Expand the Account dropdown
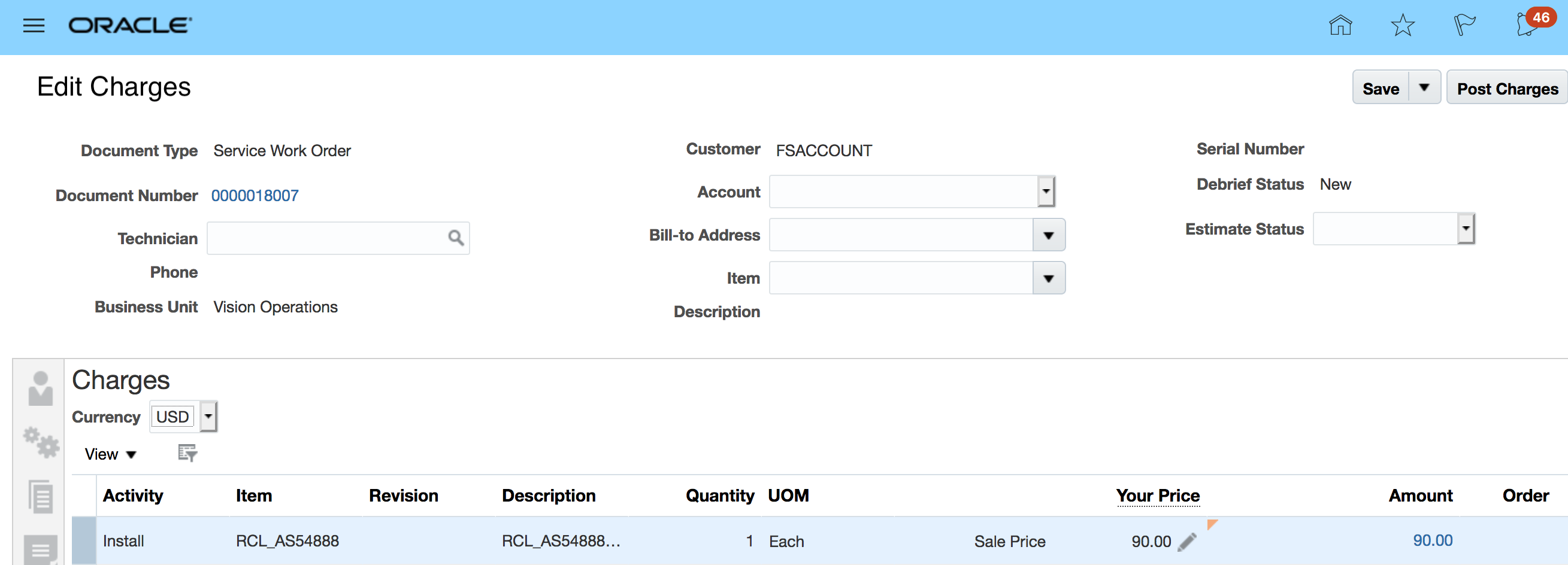The height and width of the screenshot is (565, 1568). tap(1046, 192)
